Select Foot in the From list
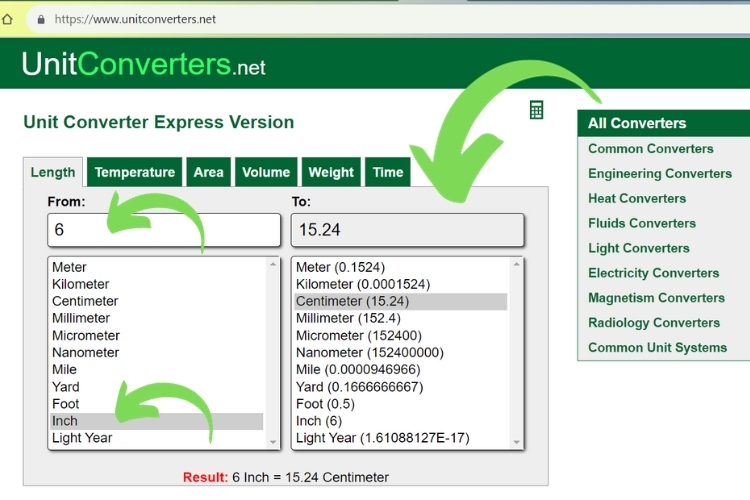 click(x=66, y=404)
